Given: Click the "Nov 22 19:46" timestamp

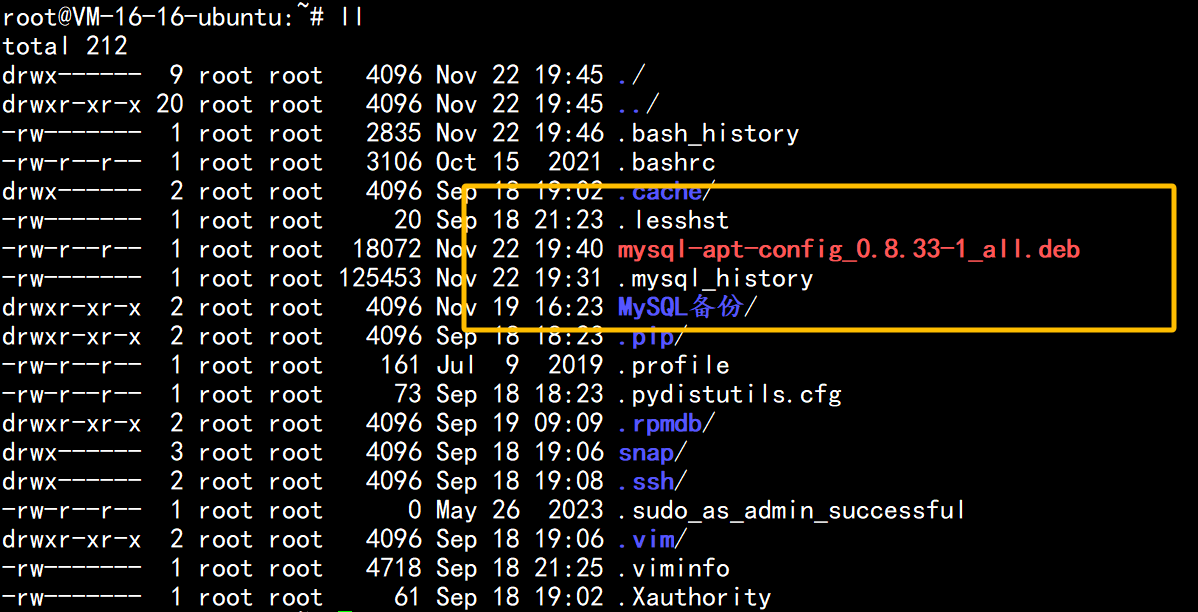Looking at the screenshot, I should point(520,134).
